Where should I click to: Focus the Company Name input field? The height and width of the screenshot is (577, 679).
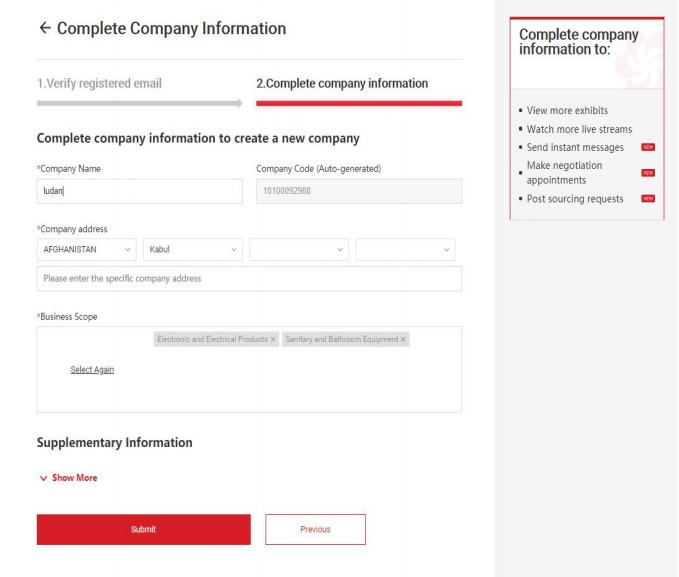(x=139, y=191)
